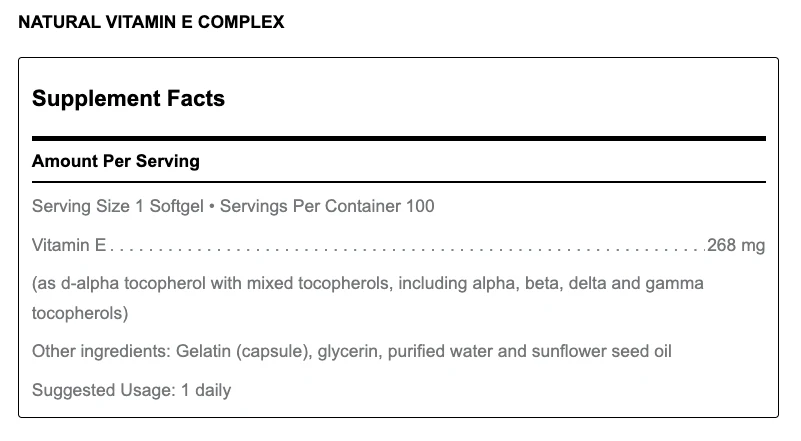This screenshot has width=801, height=441.
Task: Click the sunflower seed oil text
Action: click(601, 352)
